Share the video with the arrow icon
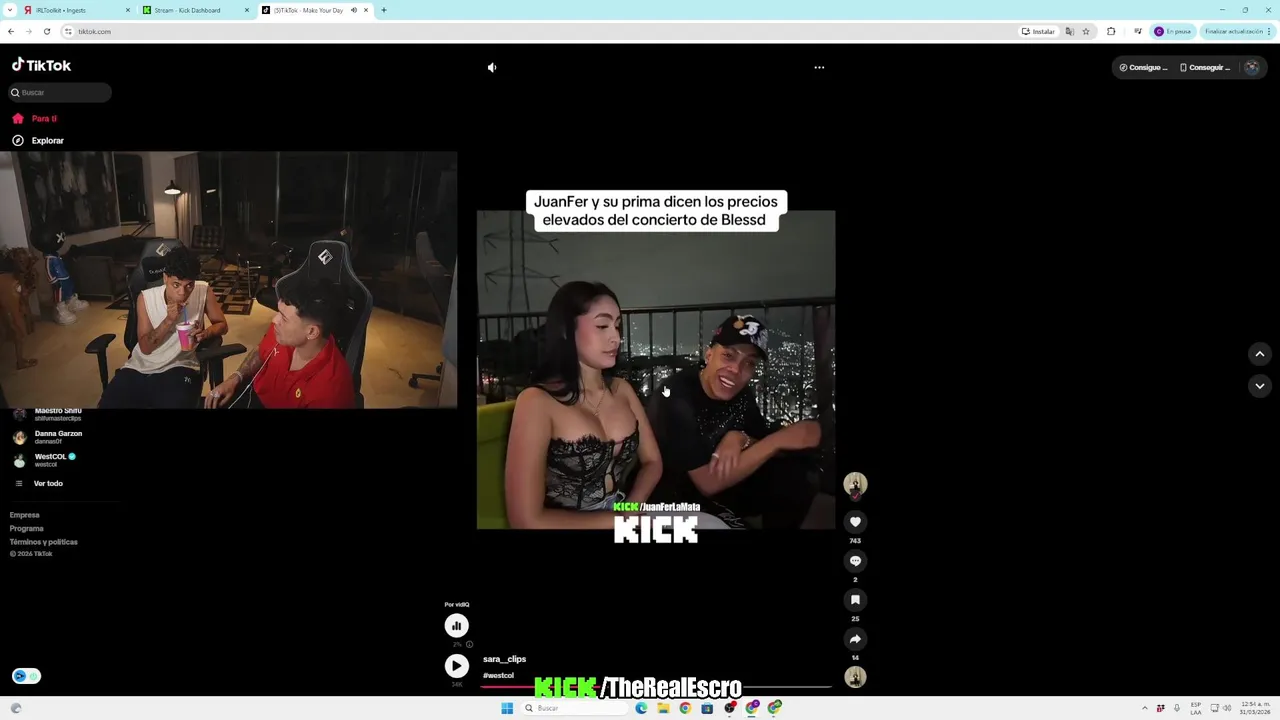1280x720 pixels. pyautogui.click(x=855, y=639)
